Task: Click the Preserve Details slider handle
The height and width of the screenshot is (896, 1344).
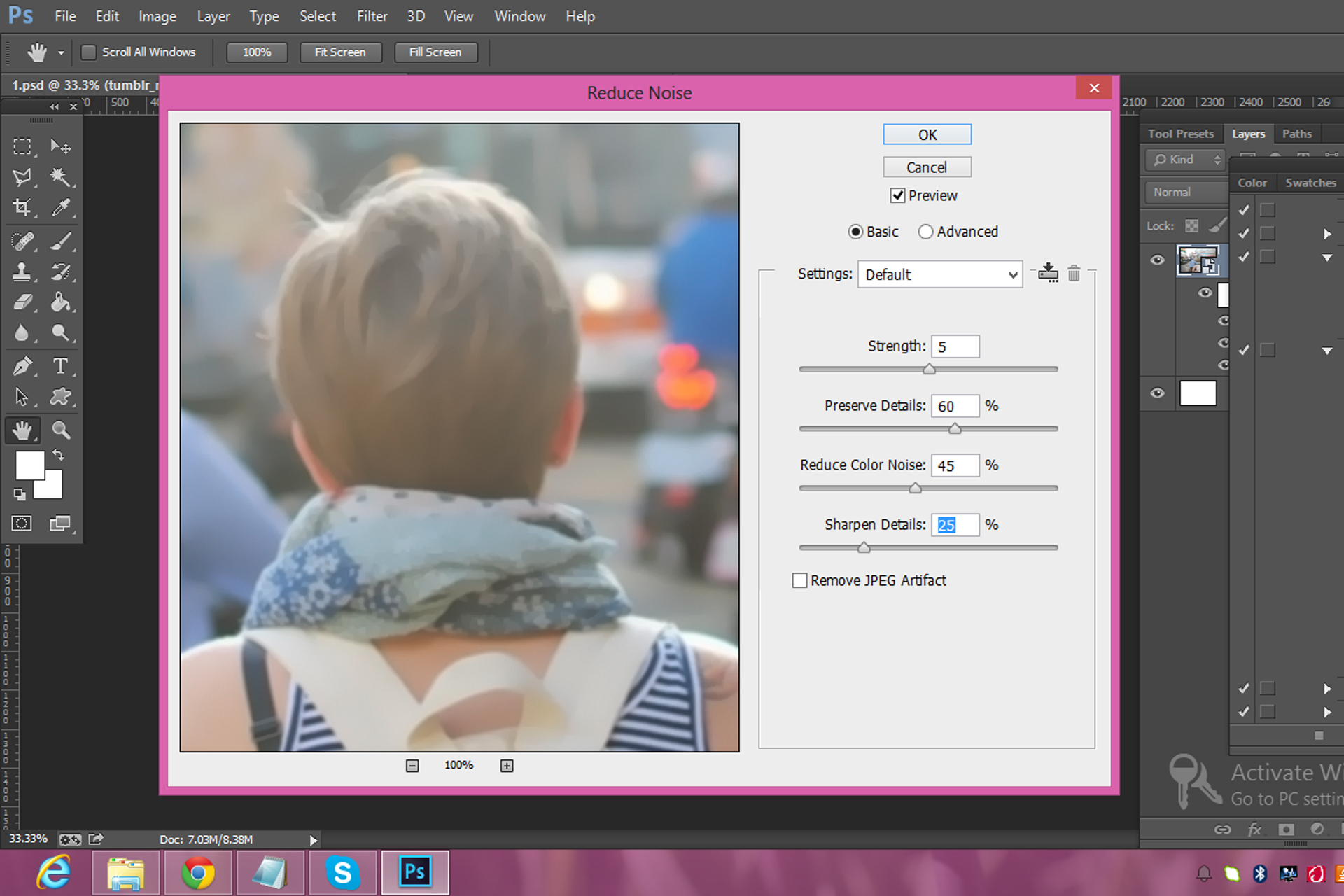Action: pos(955,428)
